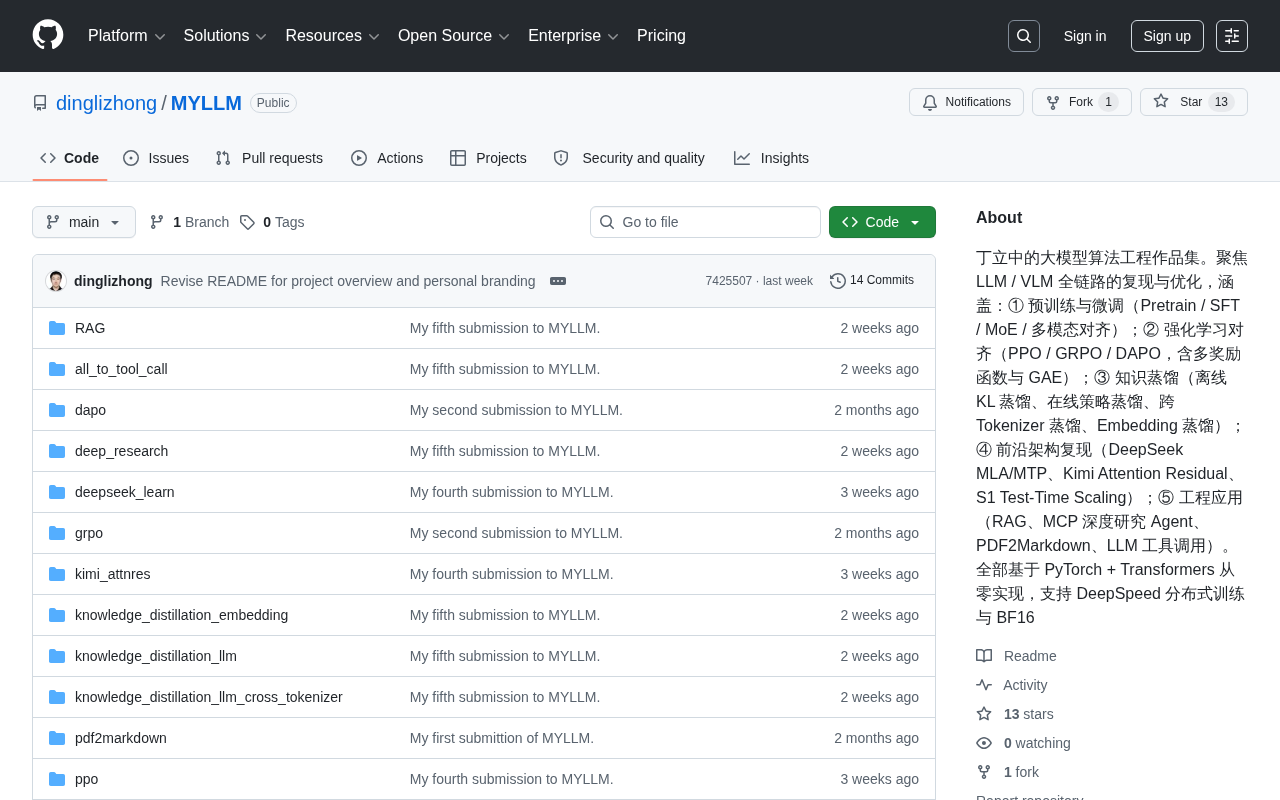Click the book icon next to Readme
The width and height of the screenshot is (1280, 800).
point(984,656)
